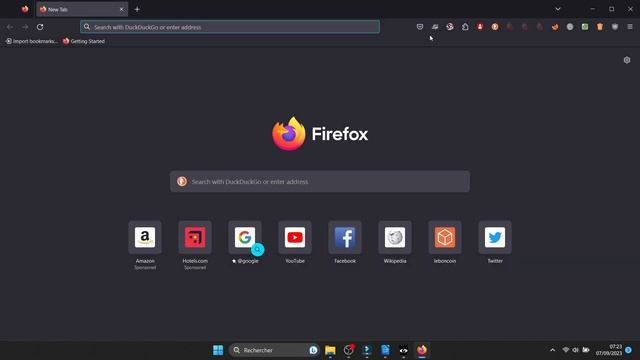640x360 pixels.
Task: Show hidden system tray icons chevron
Action: click(x=552, y=350)
